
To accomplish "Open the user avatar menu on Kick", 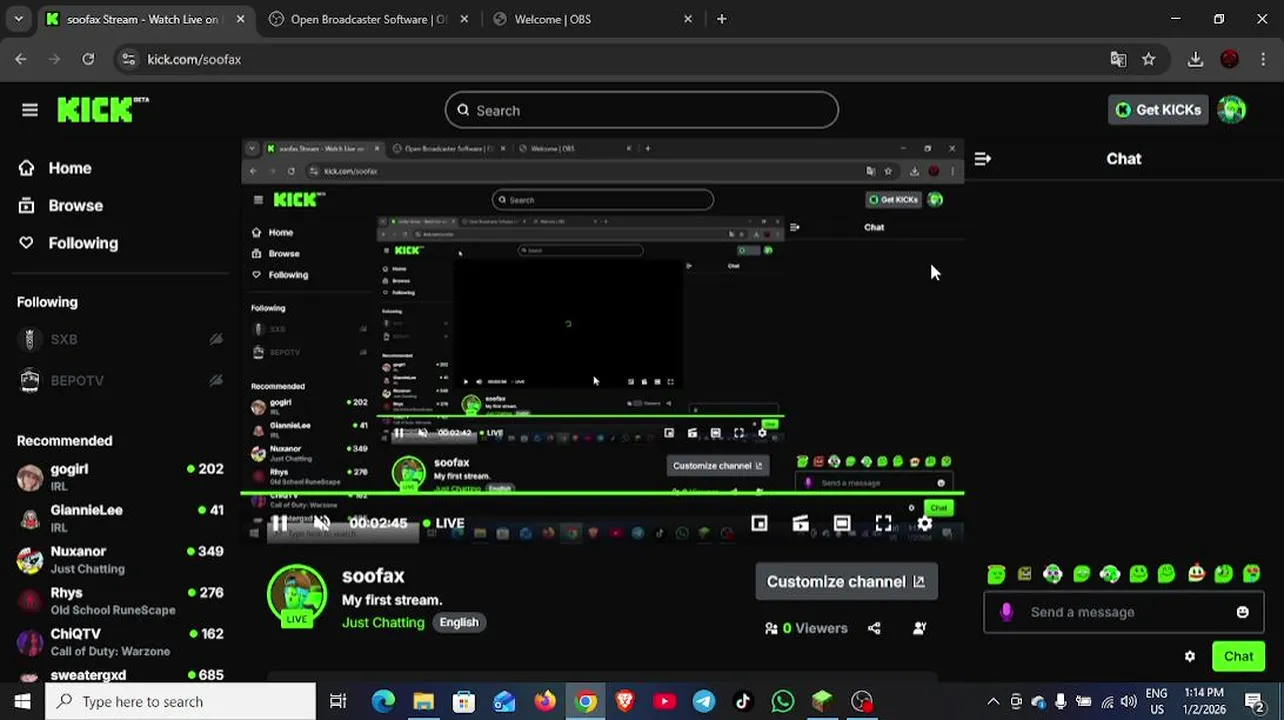I will point(1232,110).
